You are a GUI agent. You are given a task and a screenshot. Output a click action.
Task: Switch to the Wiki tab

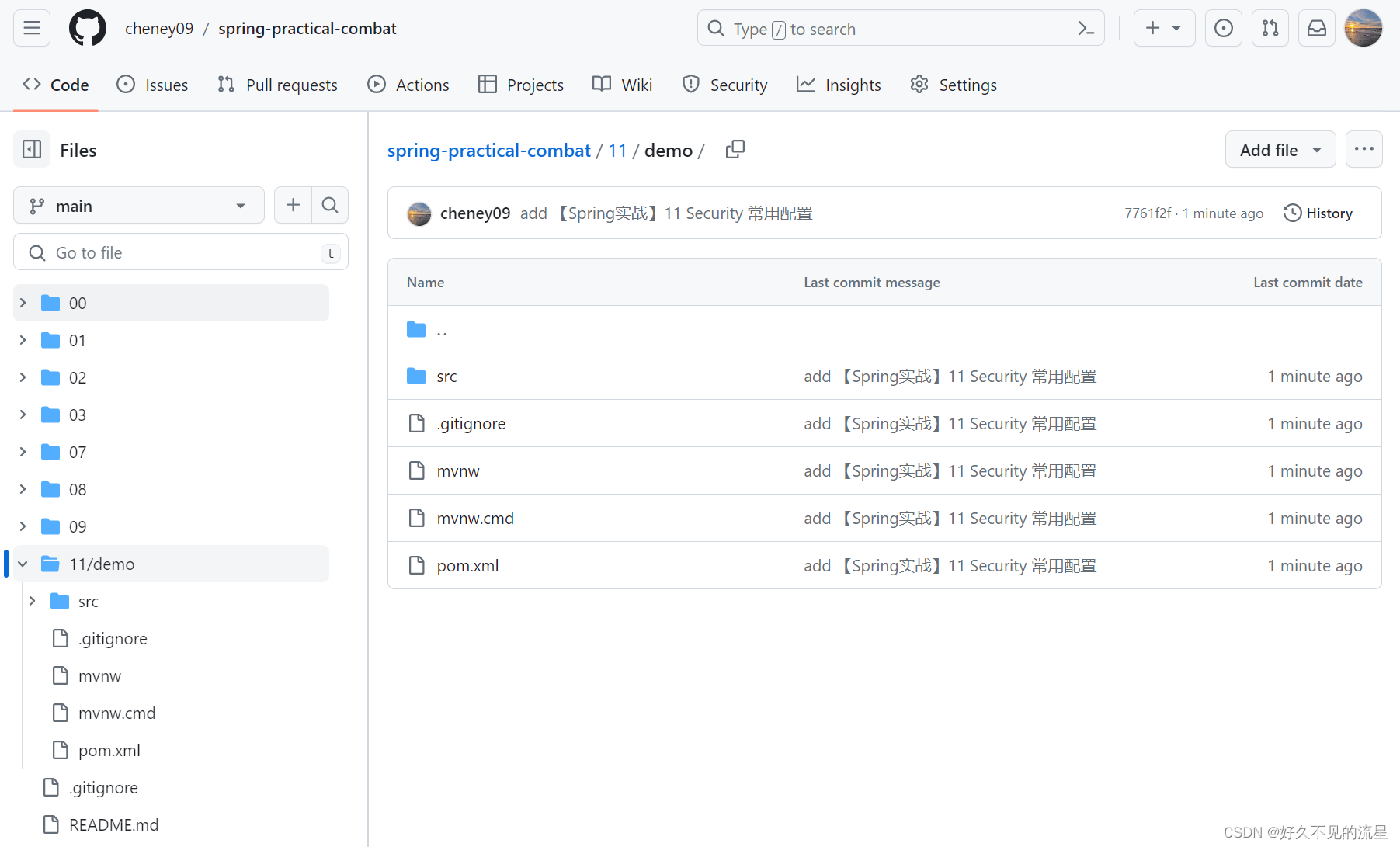pos(622,85)
